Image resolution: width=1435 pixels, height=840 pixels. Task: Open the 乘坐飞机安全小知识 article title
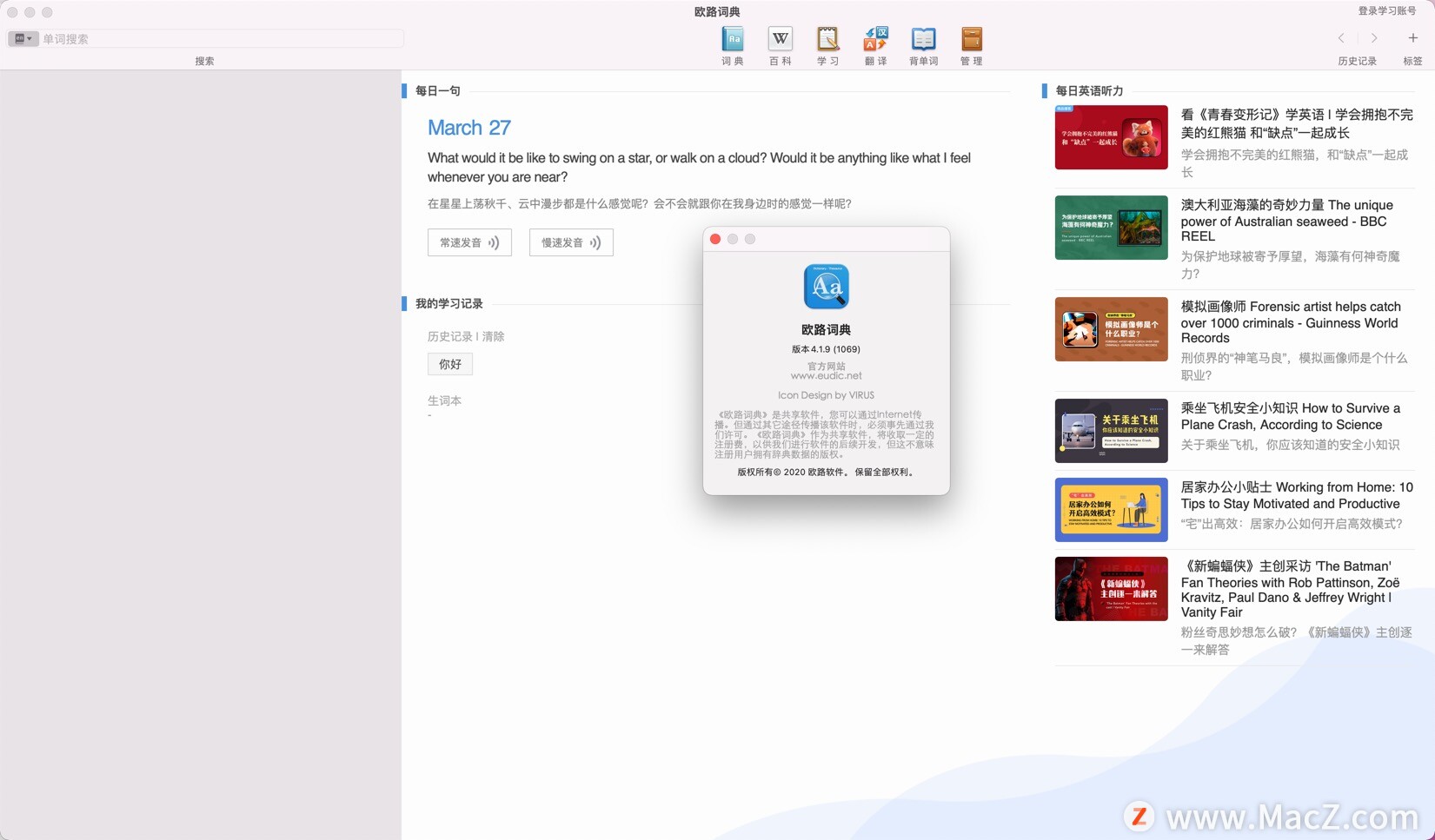[1291, 416]
